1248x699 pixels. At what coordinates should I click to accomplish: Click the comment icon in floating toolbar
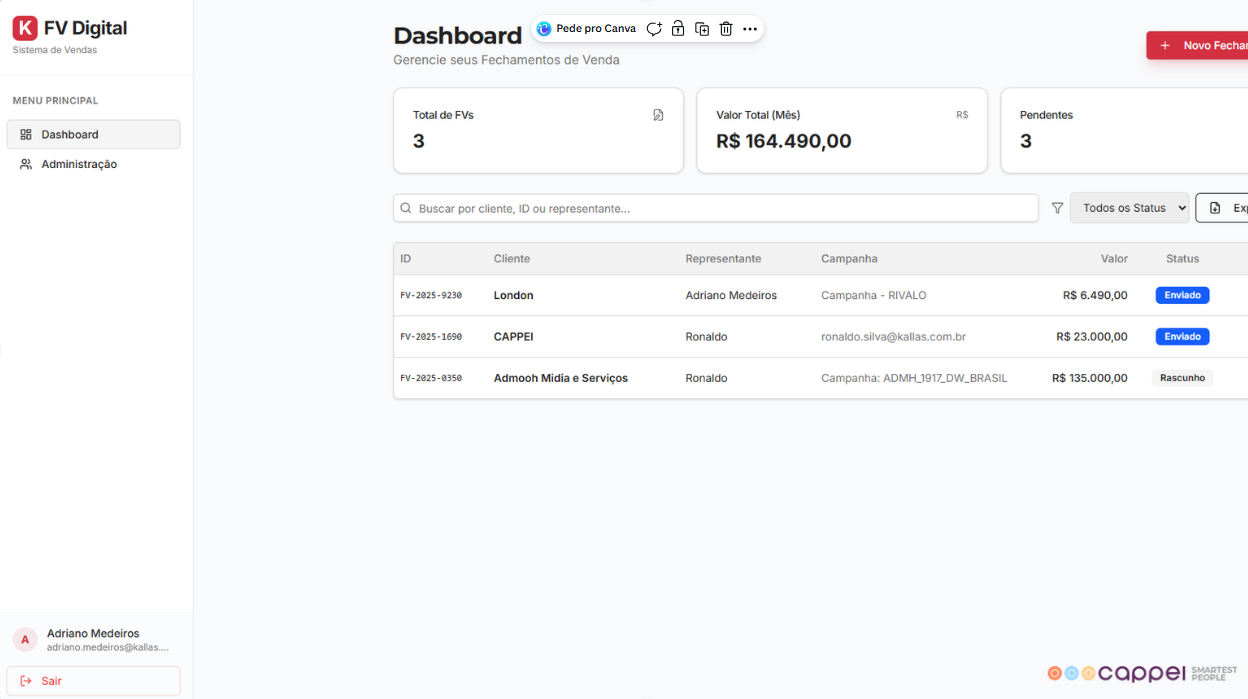(x=654, y=29)
